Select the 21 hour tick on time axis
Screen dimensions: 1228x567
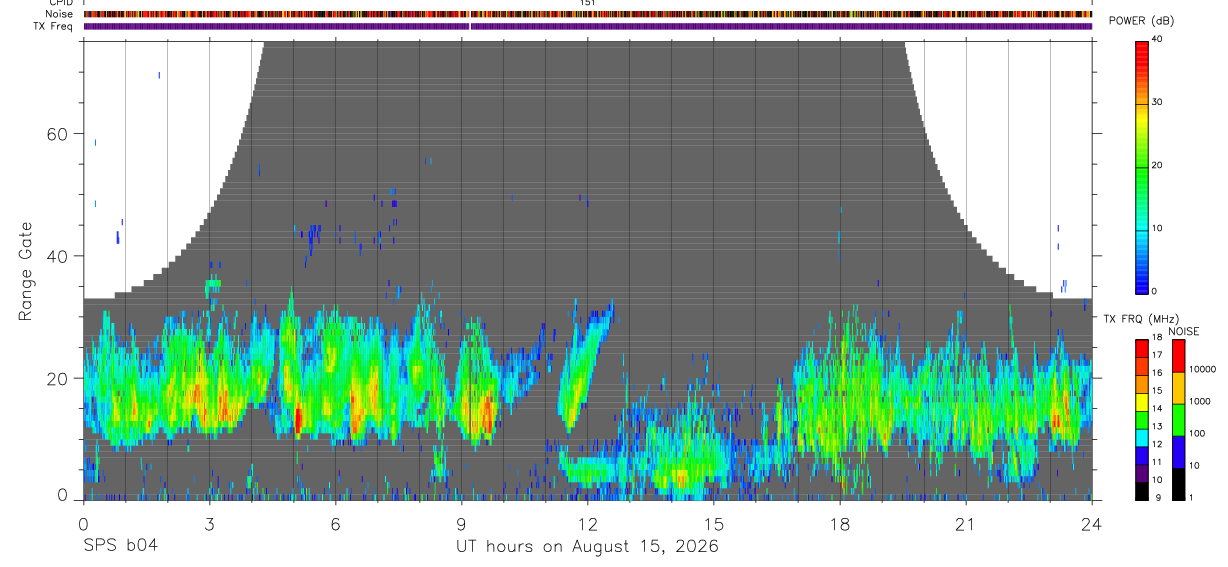pyautogui.click(x=966, y=525)
